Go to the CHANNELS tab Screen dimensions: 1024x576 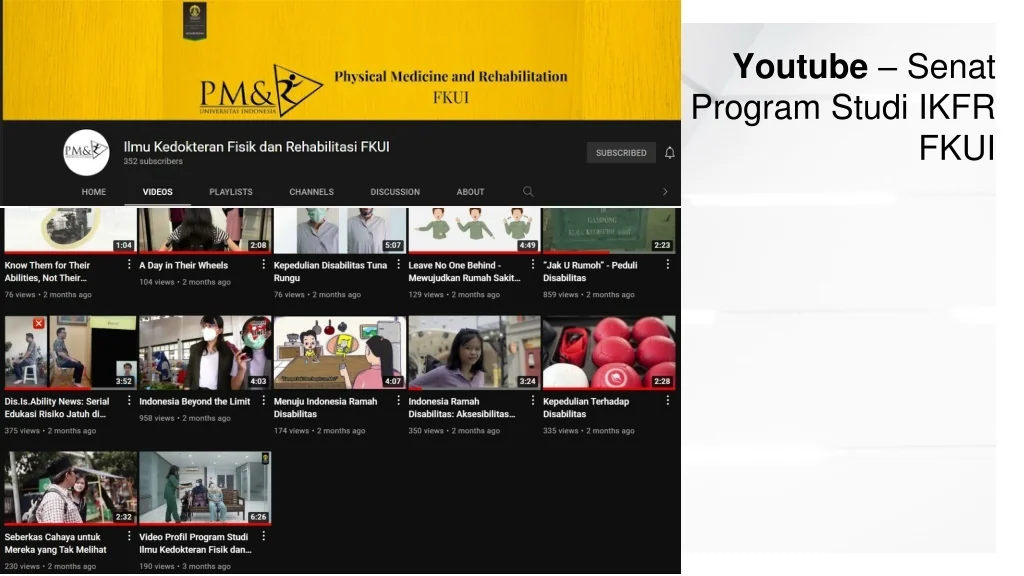tap(312, 192)
